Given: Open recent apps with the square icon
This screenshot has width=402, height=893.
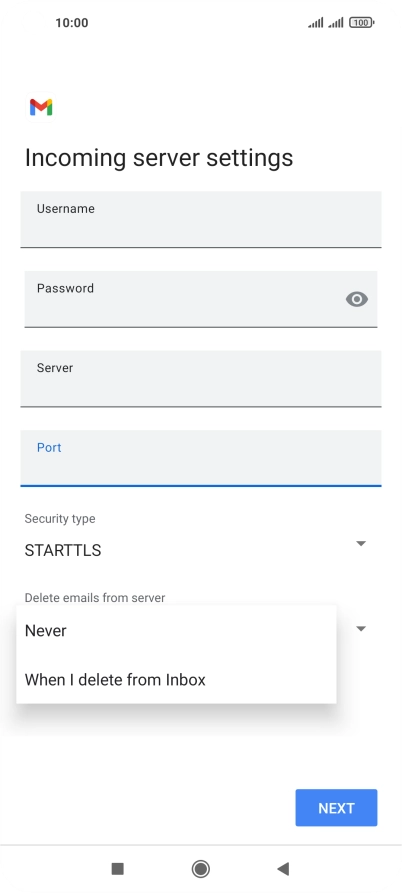Looking at the screenshot, I should point(117,869).
